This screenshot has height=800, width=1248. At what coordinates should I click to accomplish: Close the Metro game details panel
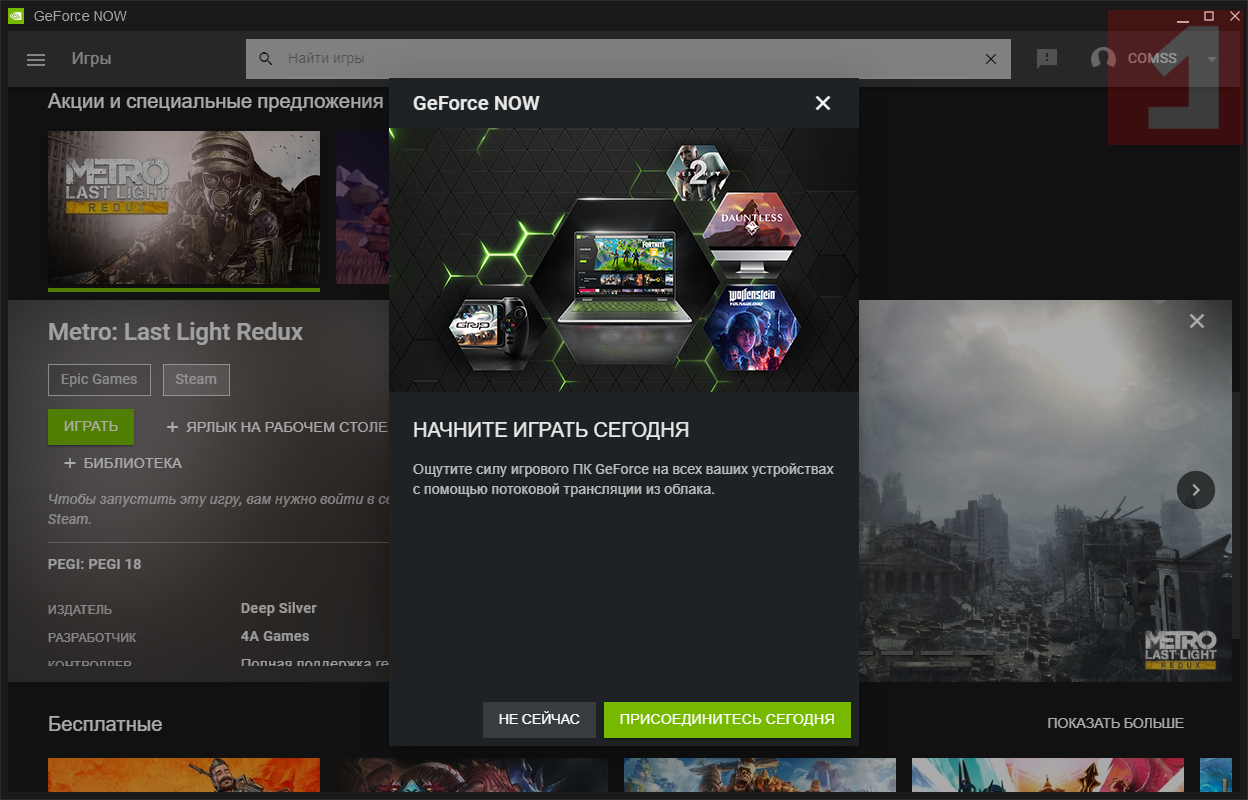point(1196,321)
